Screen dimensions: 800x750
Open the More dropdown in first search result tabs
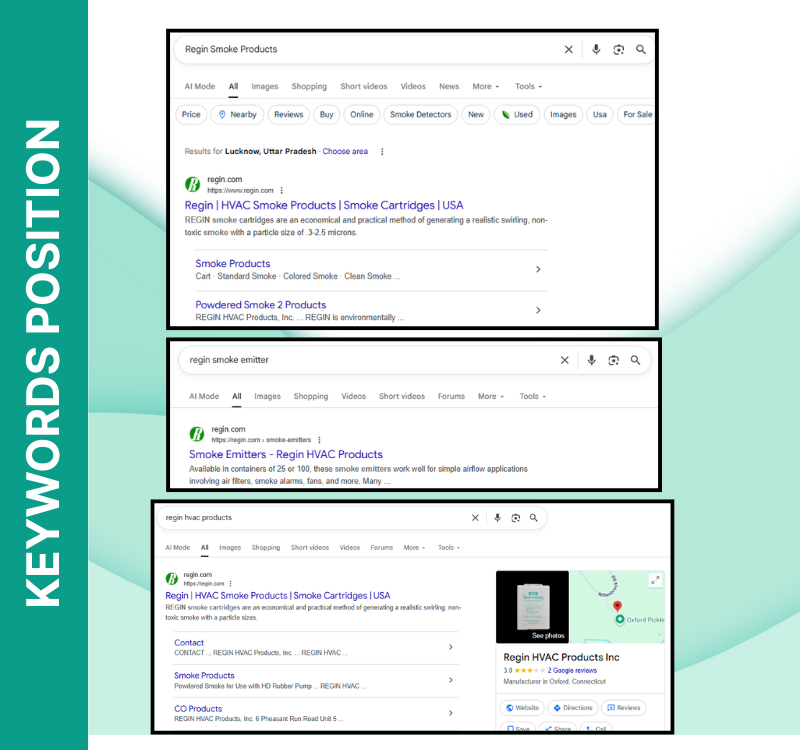click(x=486, y=87)
